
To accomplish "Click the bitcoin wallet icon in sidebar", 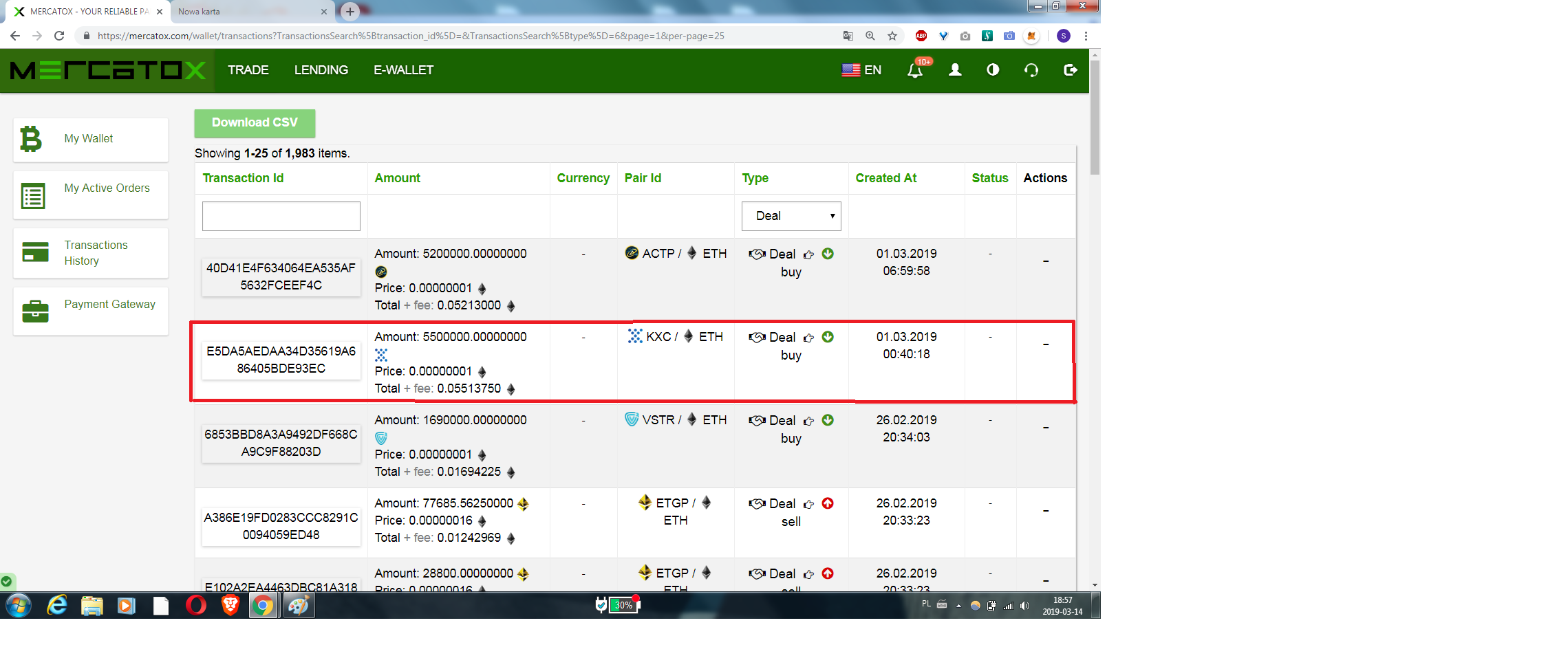I will click(31, 139).
